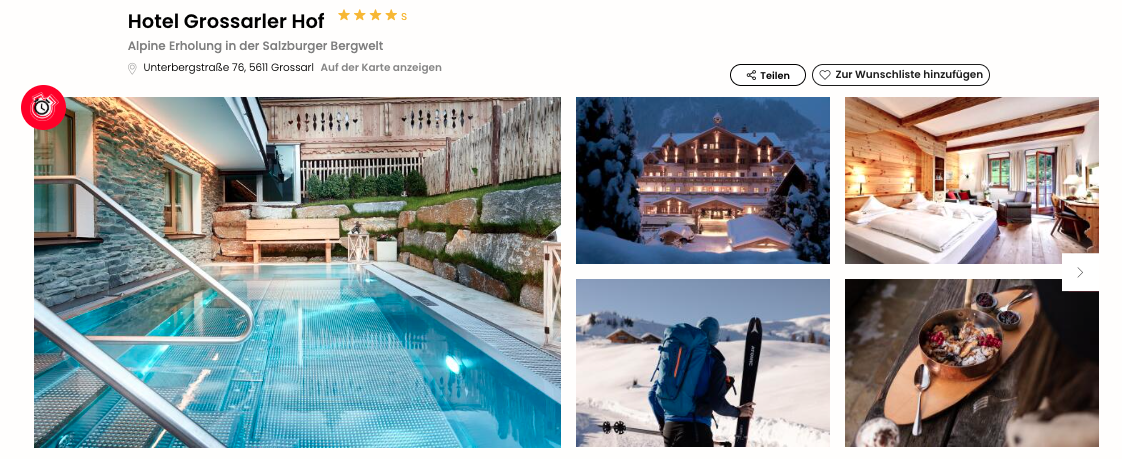Click the superior 's' marker after the stars
This screenshot has height=459, width=1122.
(x=404, y=16)
